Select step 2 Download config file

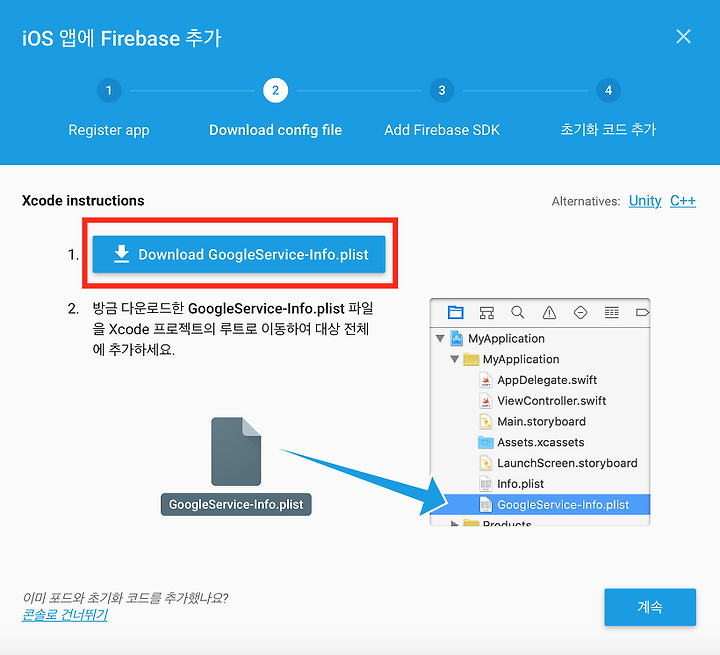click(276, 90)
